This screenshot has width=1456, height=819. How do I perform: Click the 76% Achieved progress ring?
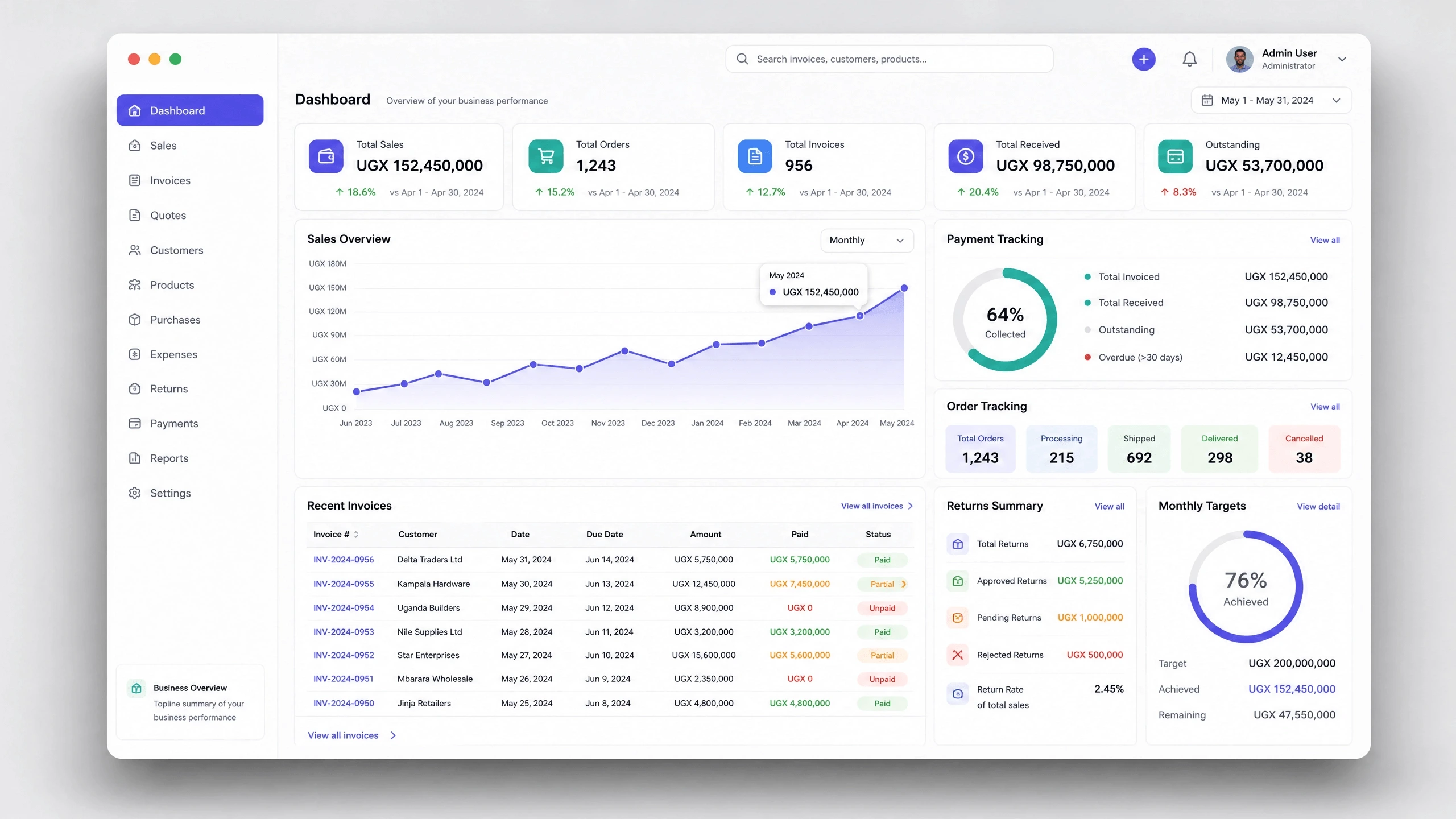coord(1246,587)
